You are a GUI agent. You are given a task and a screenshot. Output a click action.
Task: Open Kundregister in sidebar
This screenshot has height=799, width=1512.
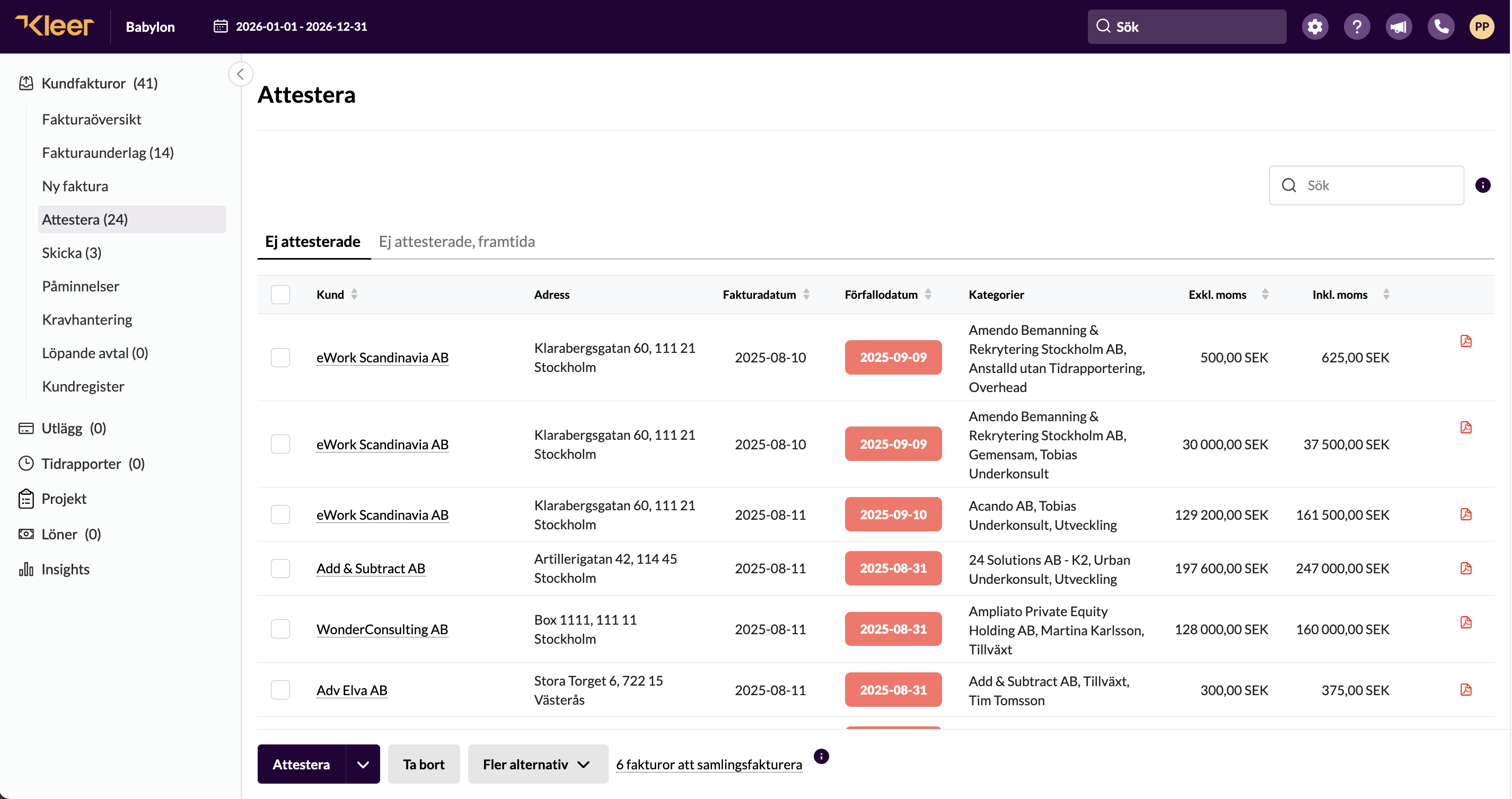tap(83, 387)
